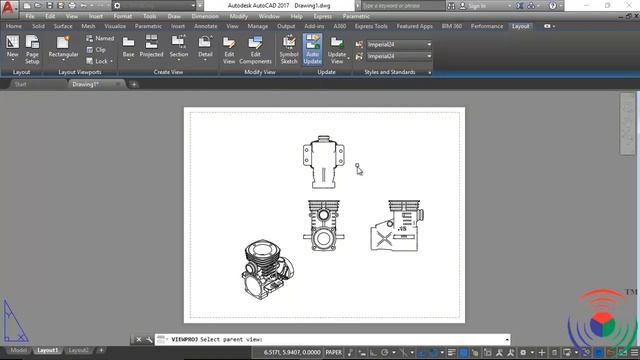Expand the Styles and Standards panel arrow

[429, 72]
